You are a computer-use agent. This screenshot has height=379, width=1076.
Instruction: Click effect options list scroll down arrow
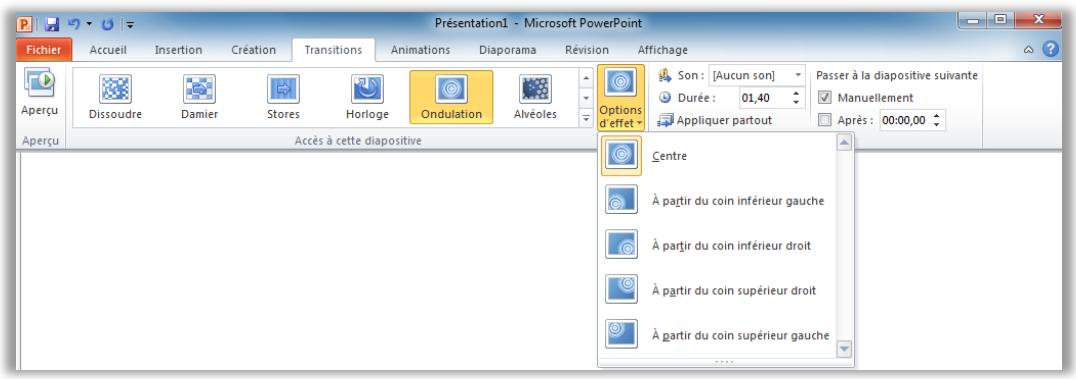click(x=844, y=349)
